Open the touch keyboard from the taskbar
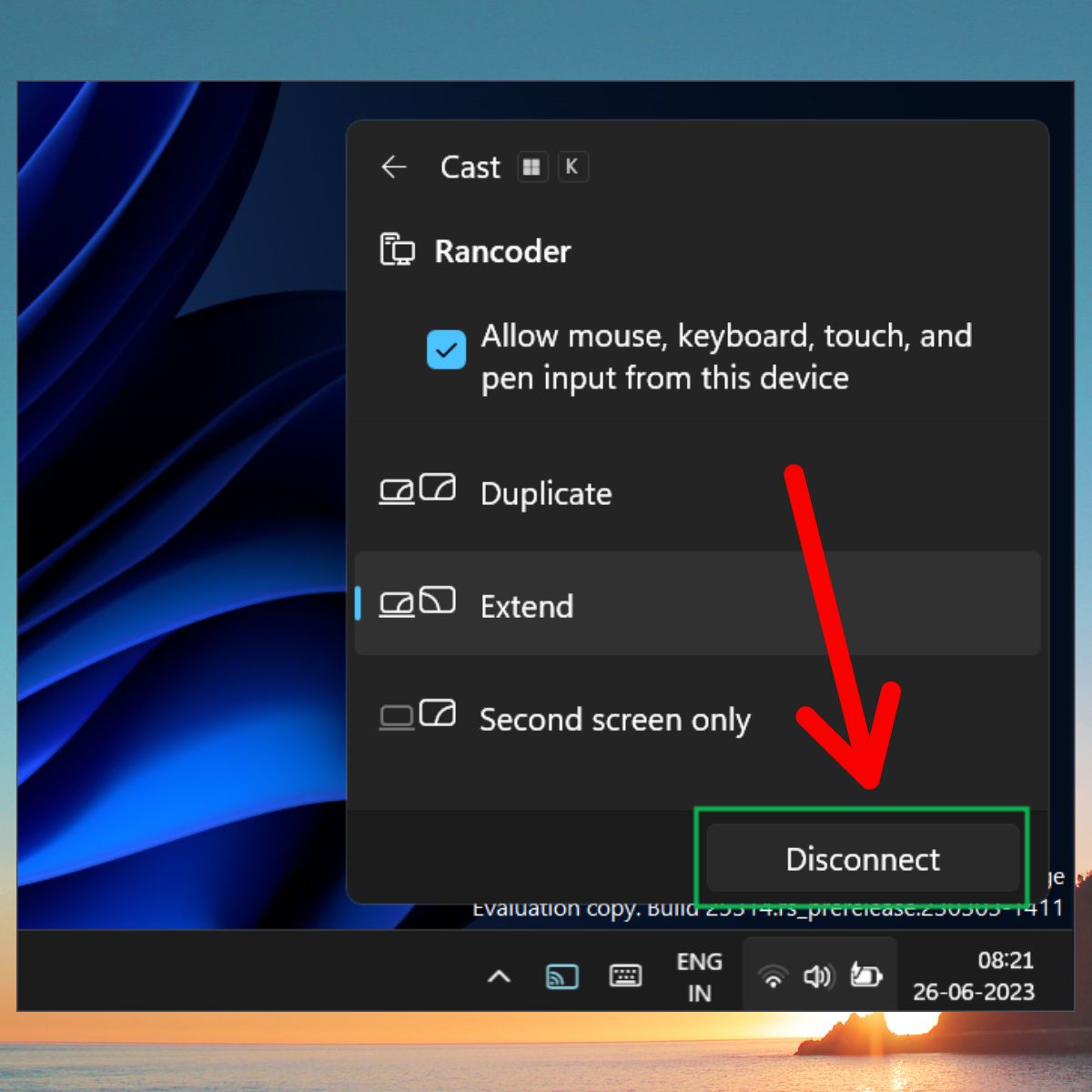 pos(625,976)
